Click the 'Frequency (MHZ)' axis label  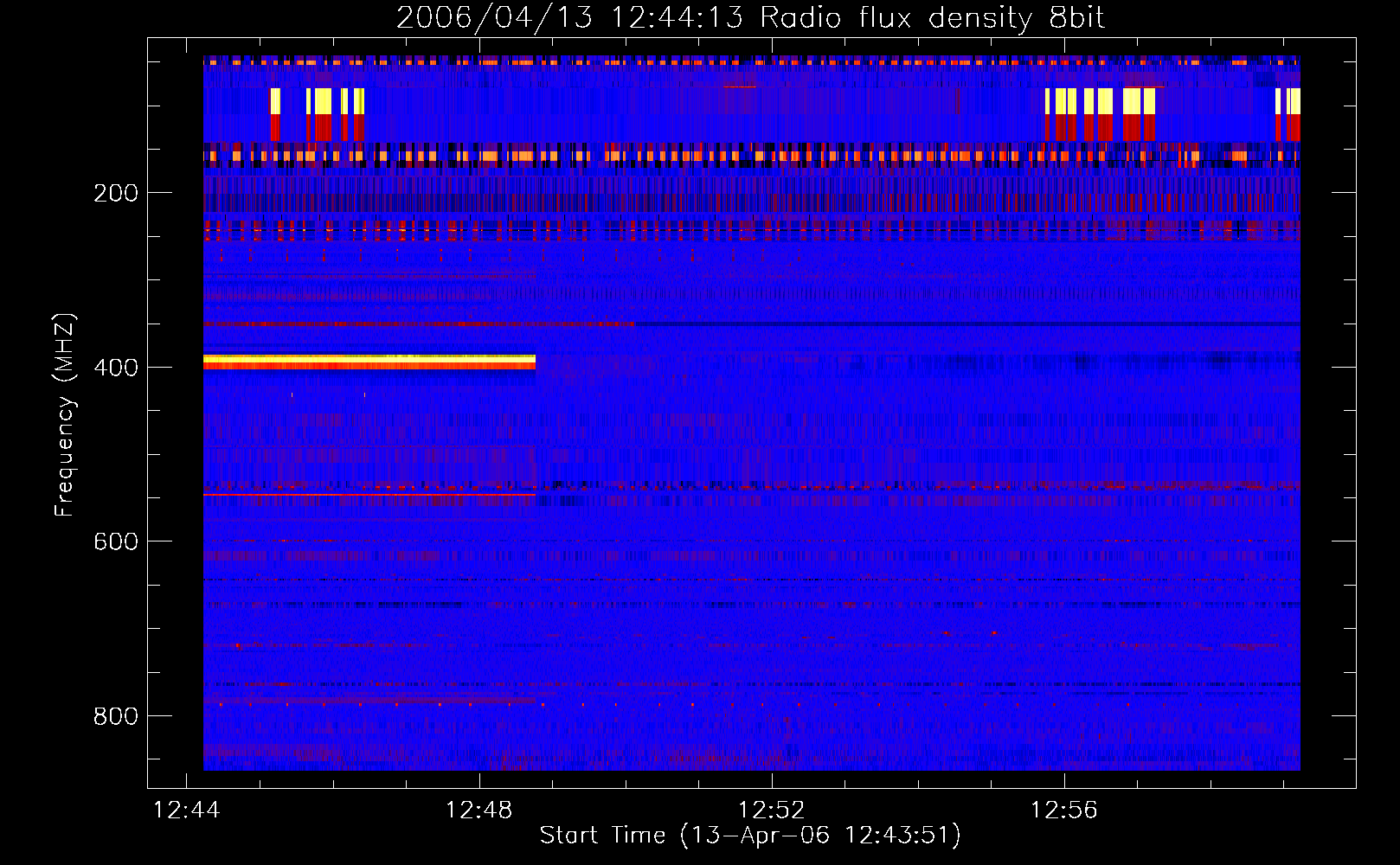pyautogui.click(x=64, y=414)
